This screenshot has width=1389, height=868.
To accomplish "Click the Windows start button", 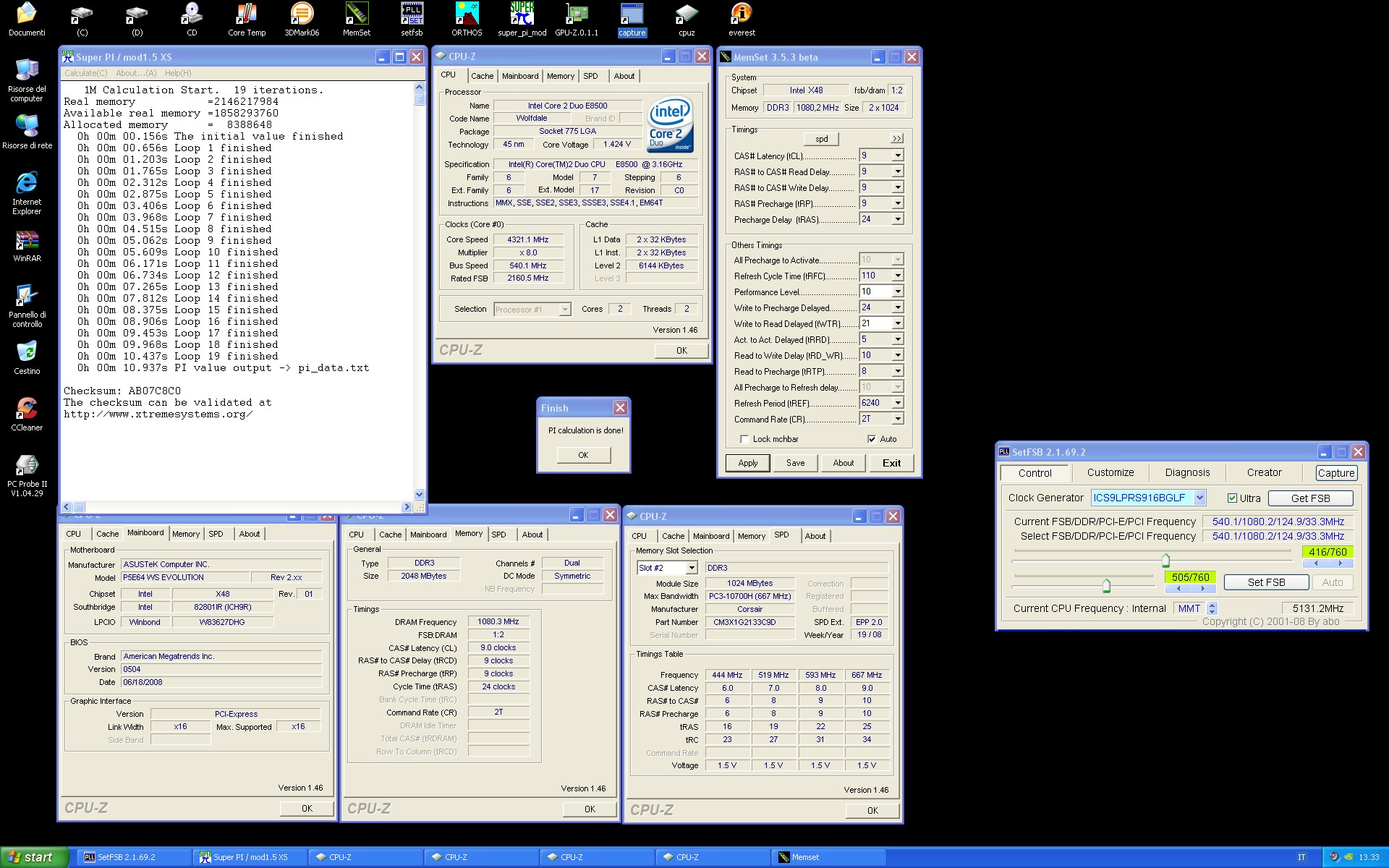I will click(x=34, y=857).
